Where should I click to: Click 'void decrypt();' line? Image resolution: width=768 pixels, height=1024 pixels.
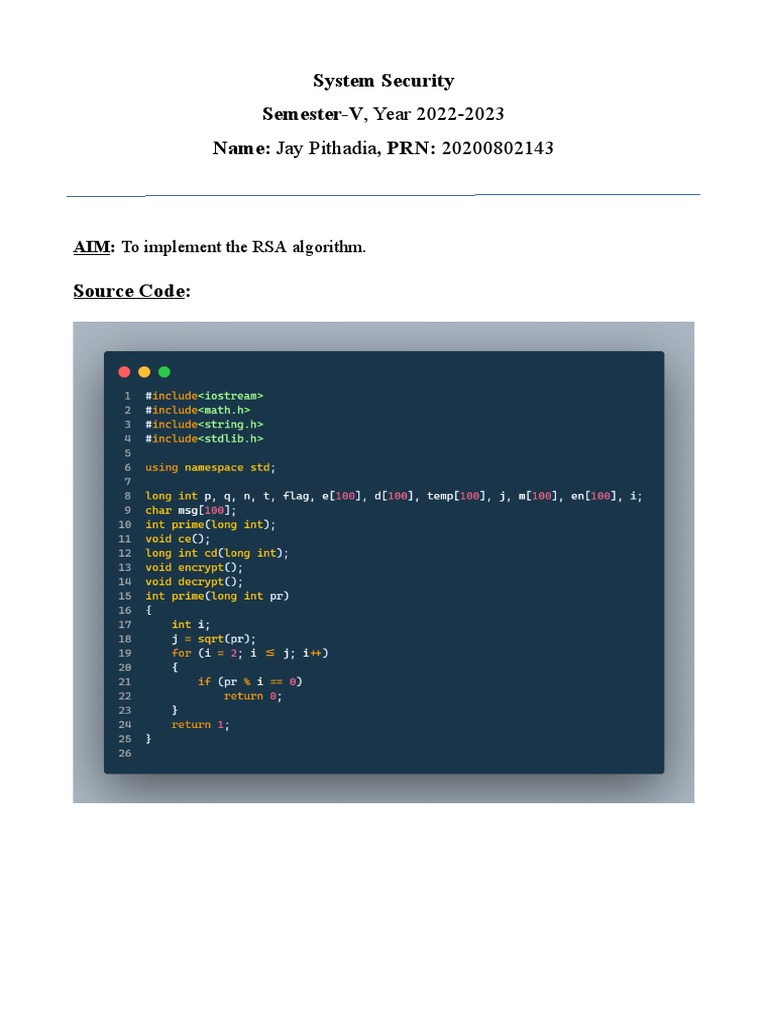click(x=194, y=582)
